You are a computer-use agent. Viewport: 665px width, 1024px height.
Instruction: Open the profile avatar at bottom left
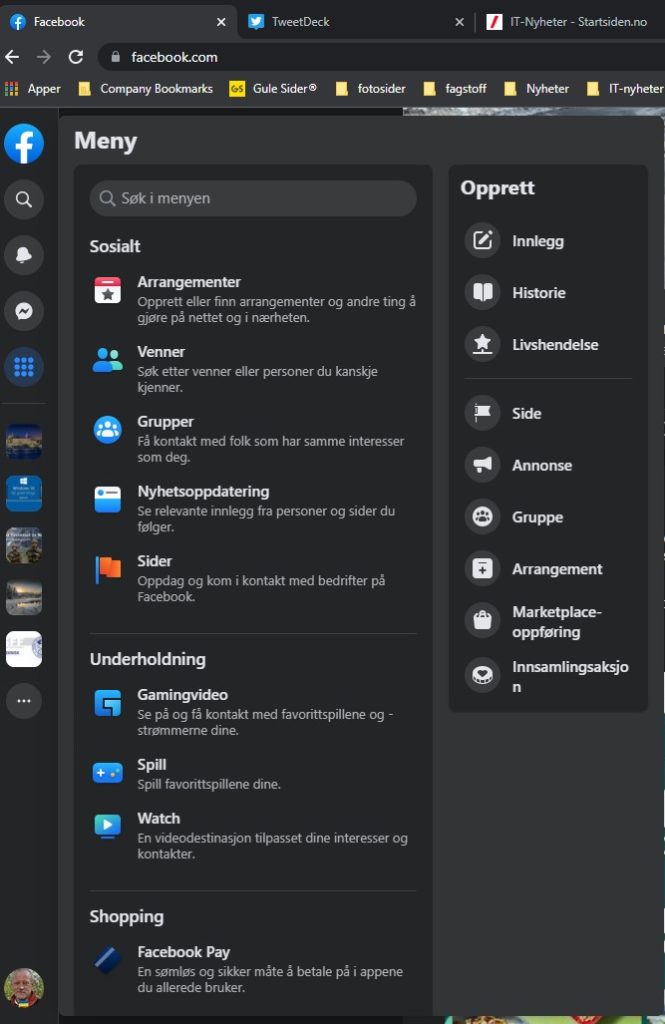24,988
